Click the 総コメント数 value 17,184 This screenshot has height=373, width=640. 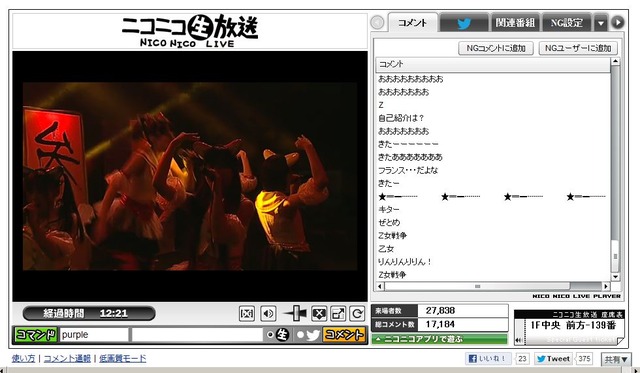coord(440,324)
